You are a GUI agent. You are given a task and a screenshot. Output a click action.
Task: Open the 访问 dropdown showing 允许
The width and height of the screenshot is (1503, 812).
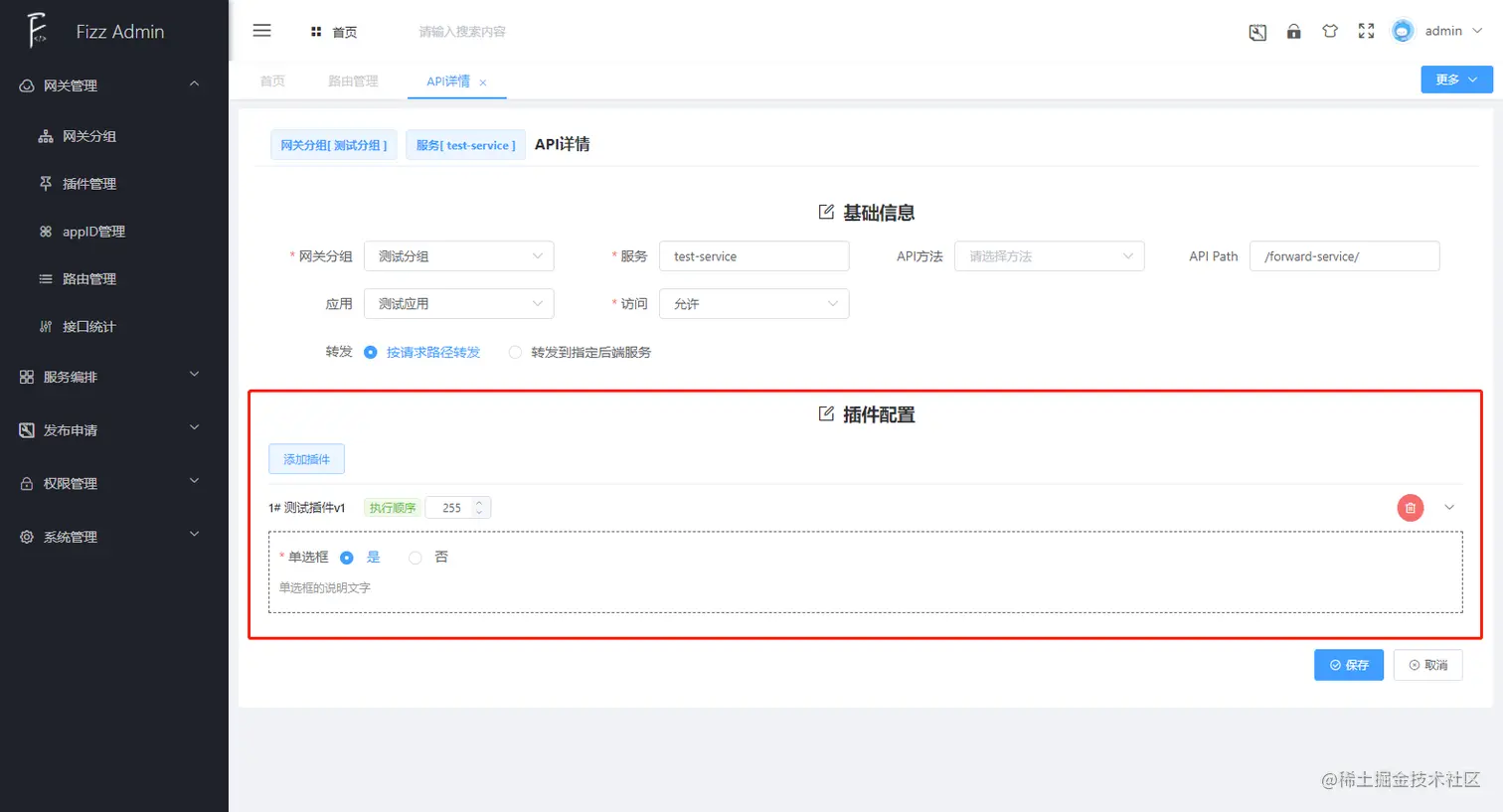(754, 304)
